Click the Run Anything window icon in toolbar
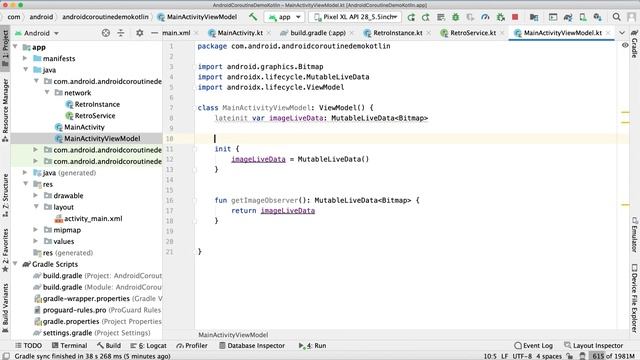Screen dimensions: 640x360 click(553, 17)
